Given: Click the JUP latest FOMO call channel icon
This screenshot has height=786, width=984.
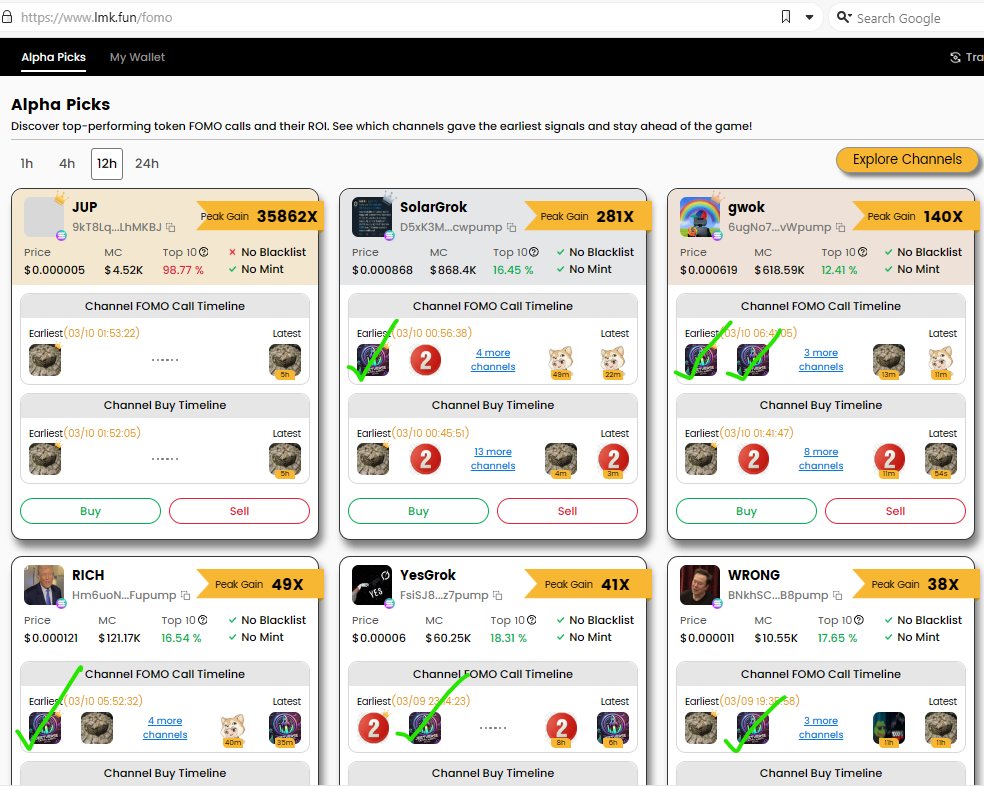Looking at the screenshot, I should pos(285,361).
